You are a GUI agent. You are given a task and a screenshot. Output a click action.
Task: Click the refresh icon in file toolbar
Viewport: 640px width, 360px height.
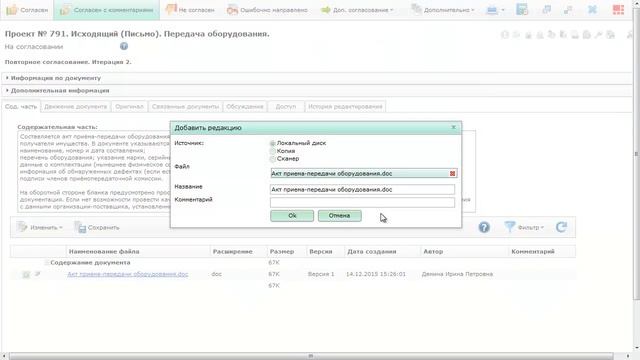[x=561, y=227]
